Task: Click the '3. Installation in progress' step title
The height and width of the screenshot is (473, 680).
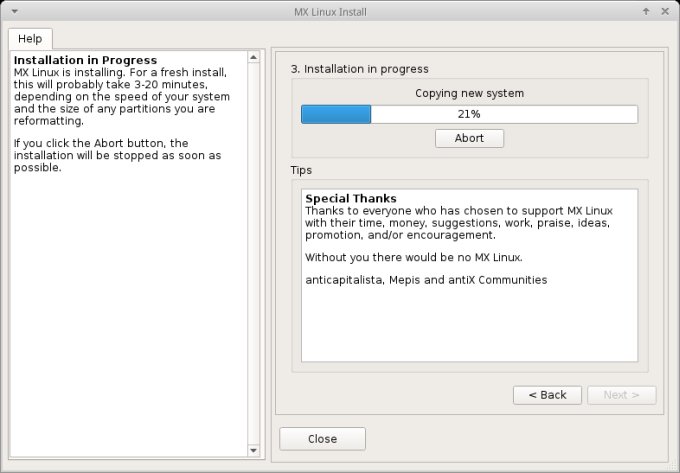Action: pyautogui.click(x=359, y=69)
